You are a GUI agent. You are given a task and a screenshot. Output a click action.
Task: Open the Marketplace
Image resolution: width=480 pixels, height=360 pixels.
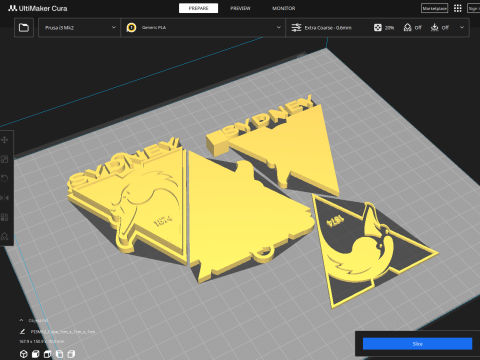(434, 8)
